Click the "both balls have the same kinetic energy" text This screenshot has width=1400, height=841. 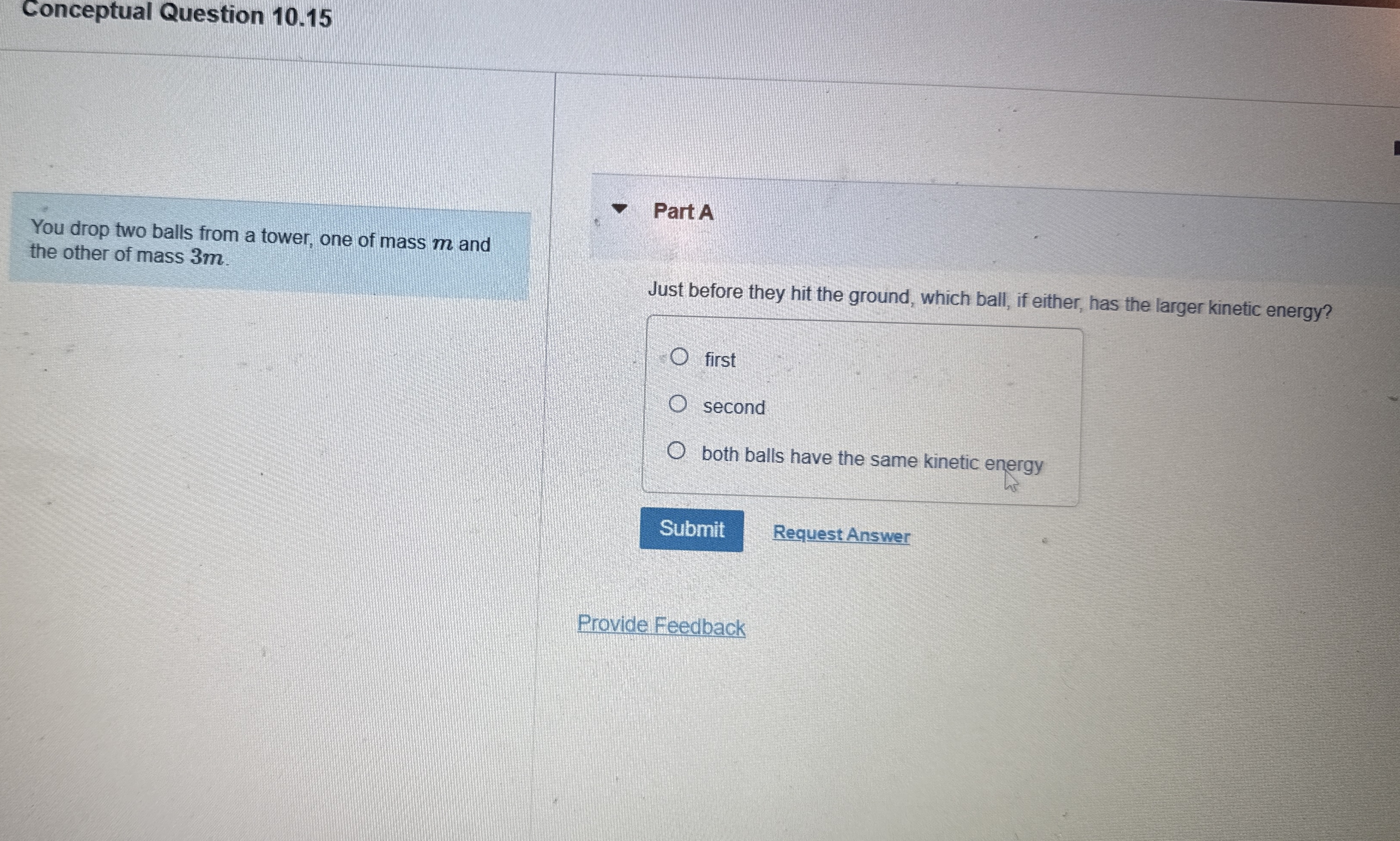[x=873, y=460]
